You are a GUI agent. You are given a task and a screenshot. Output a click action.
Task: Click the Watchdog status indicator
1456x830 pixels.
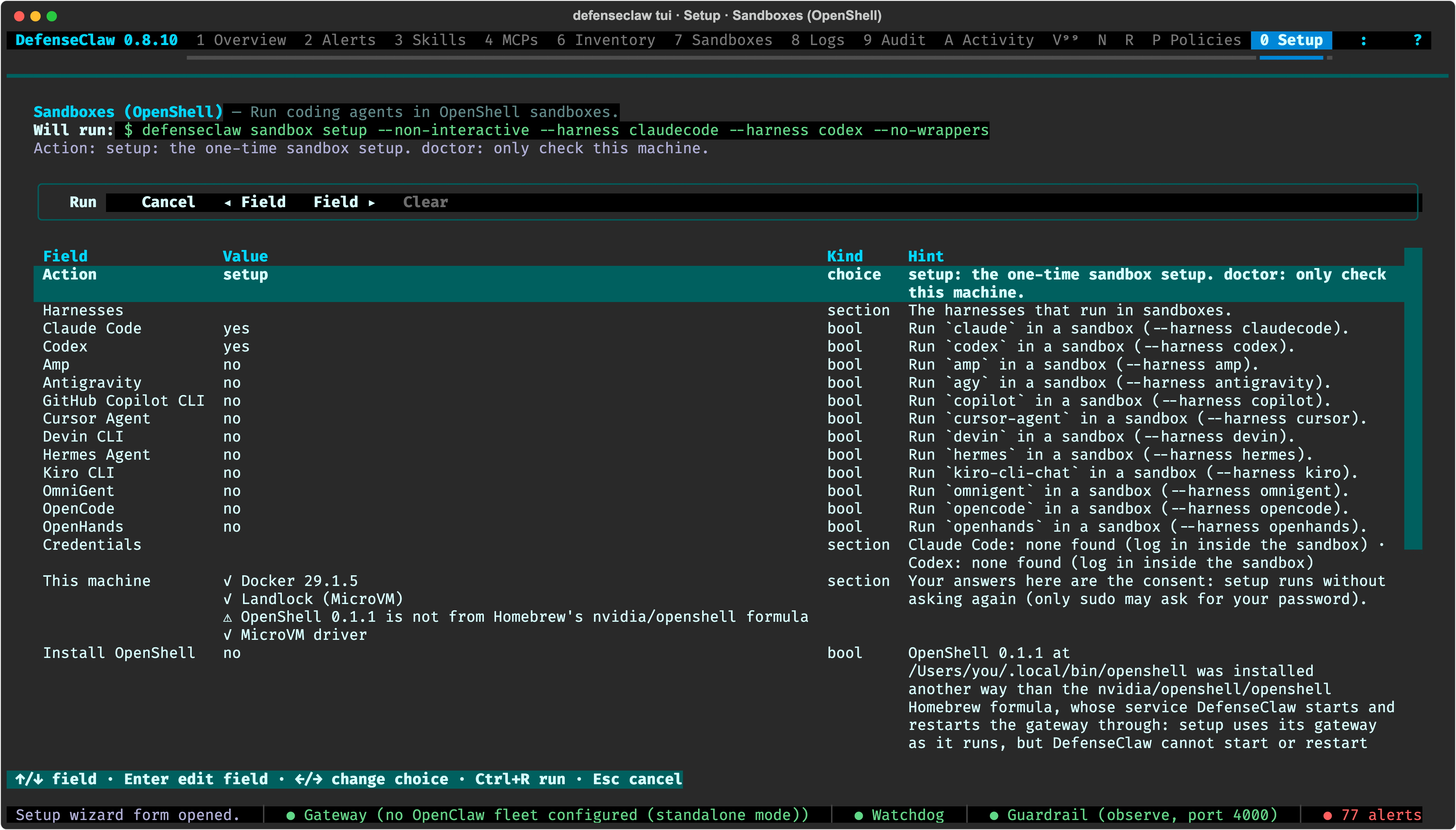click(900, 814)
